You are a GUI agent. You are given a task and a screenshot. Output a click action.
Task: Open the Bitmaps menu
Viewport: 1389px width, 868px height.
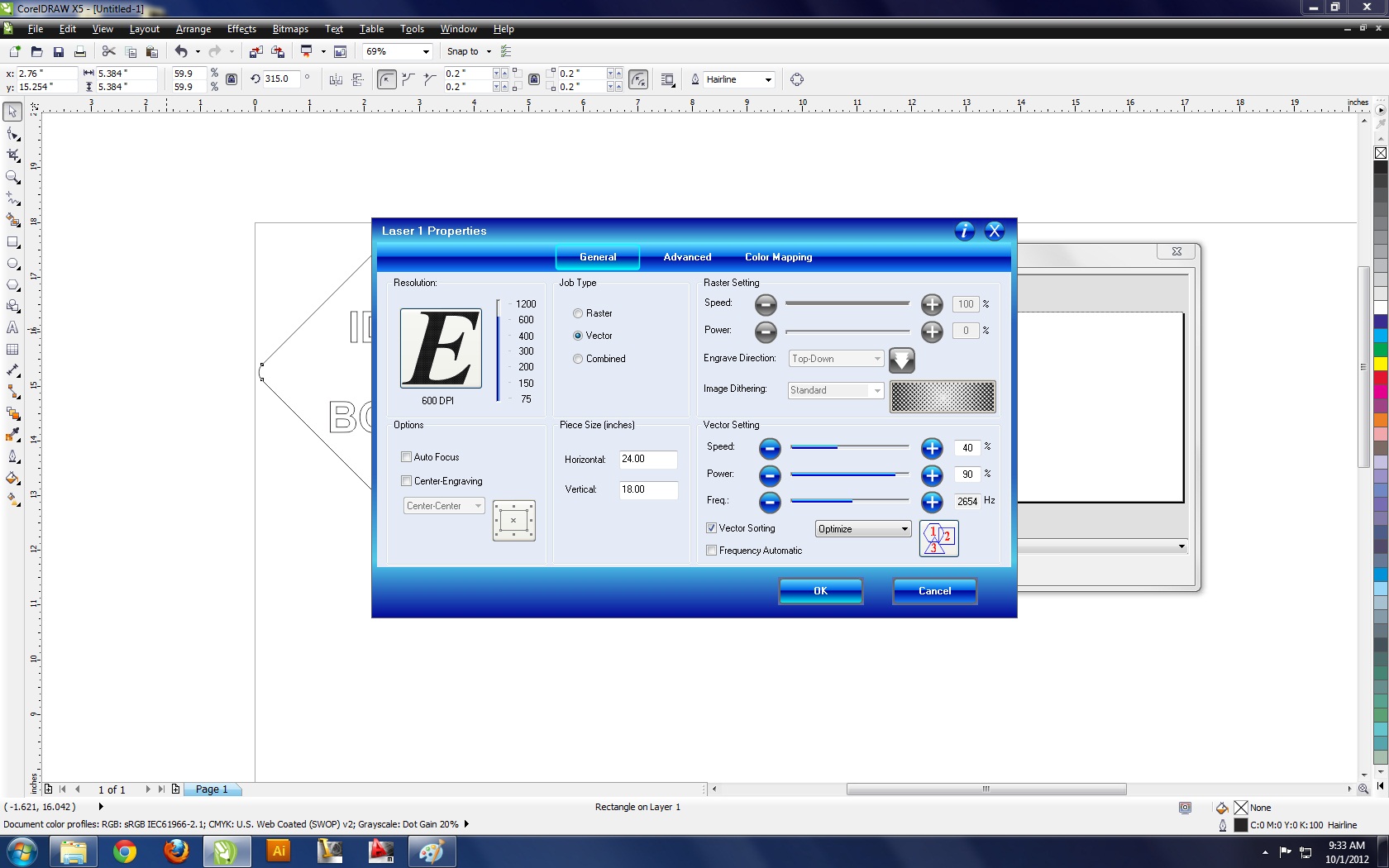pos(290,29)
